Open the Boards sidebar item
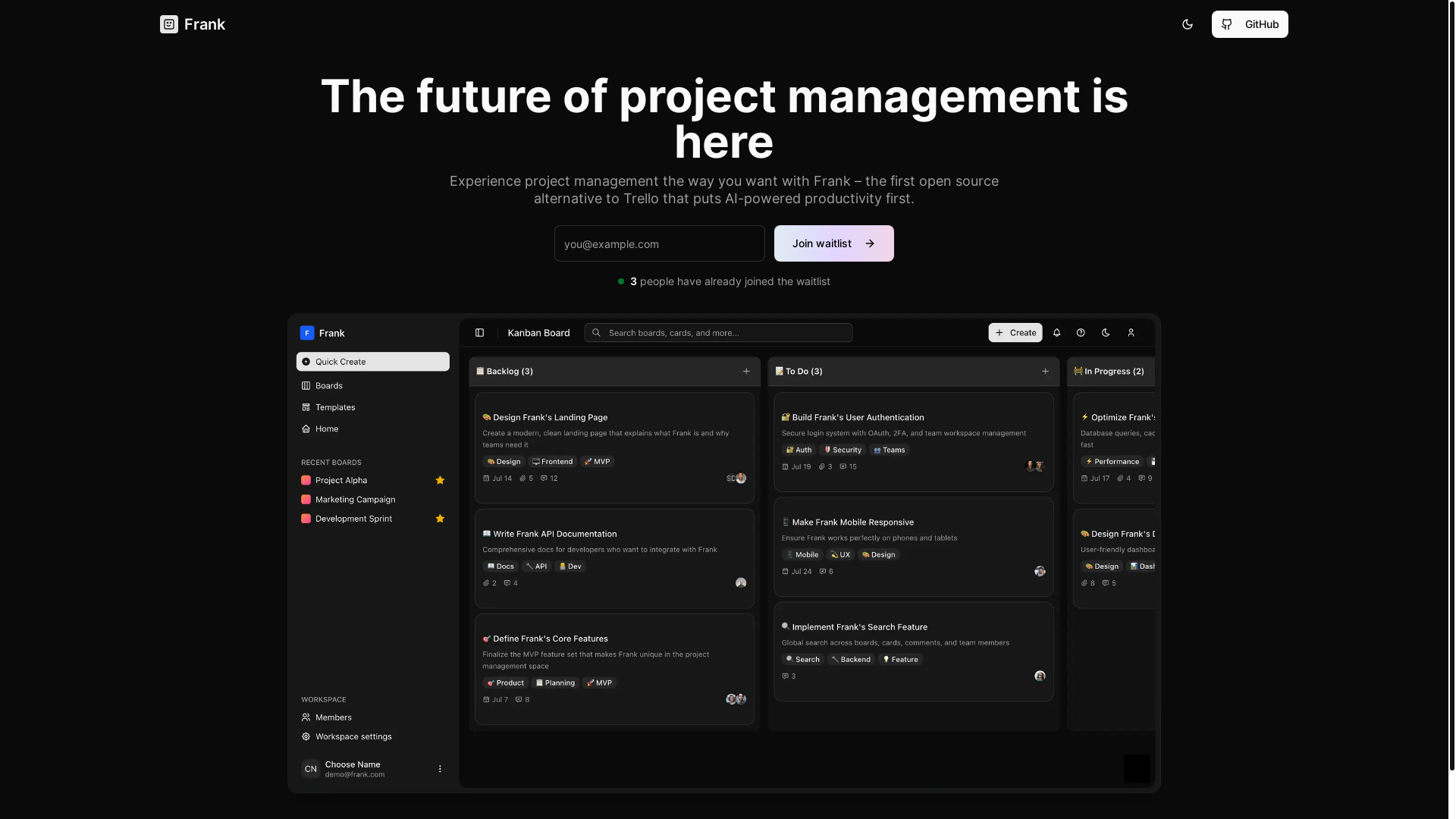Screen dimensions: 1456x819 (x=373, y=385)
